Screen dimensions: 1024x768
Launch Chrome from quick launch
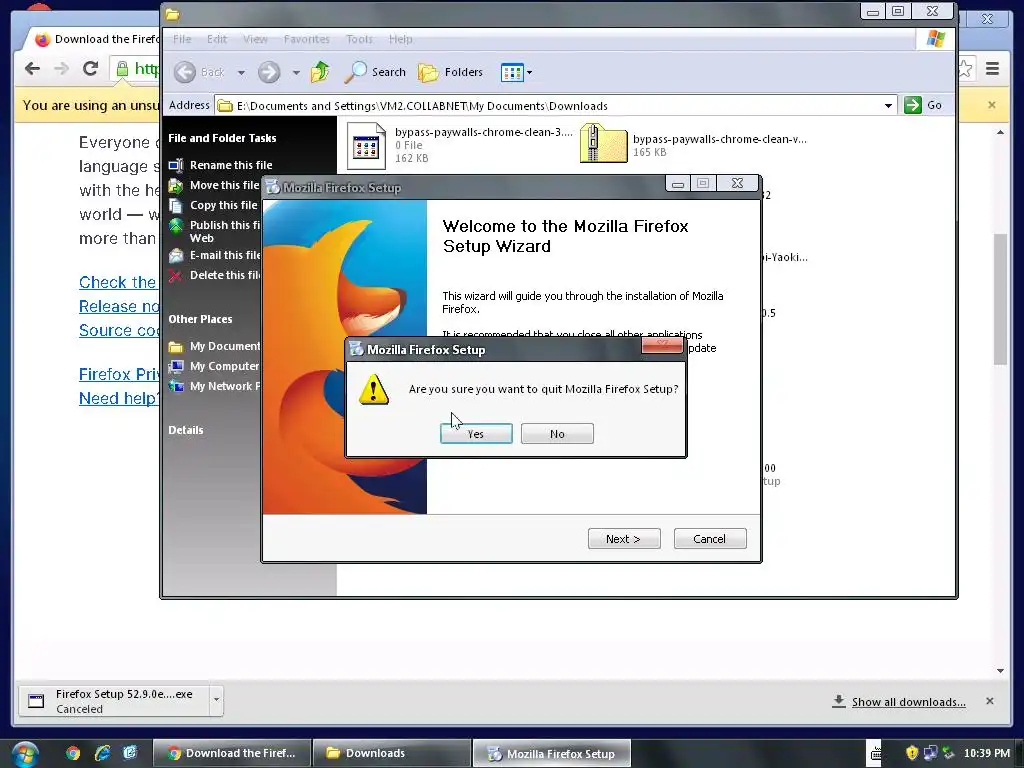(x=72, y=754)
